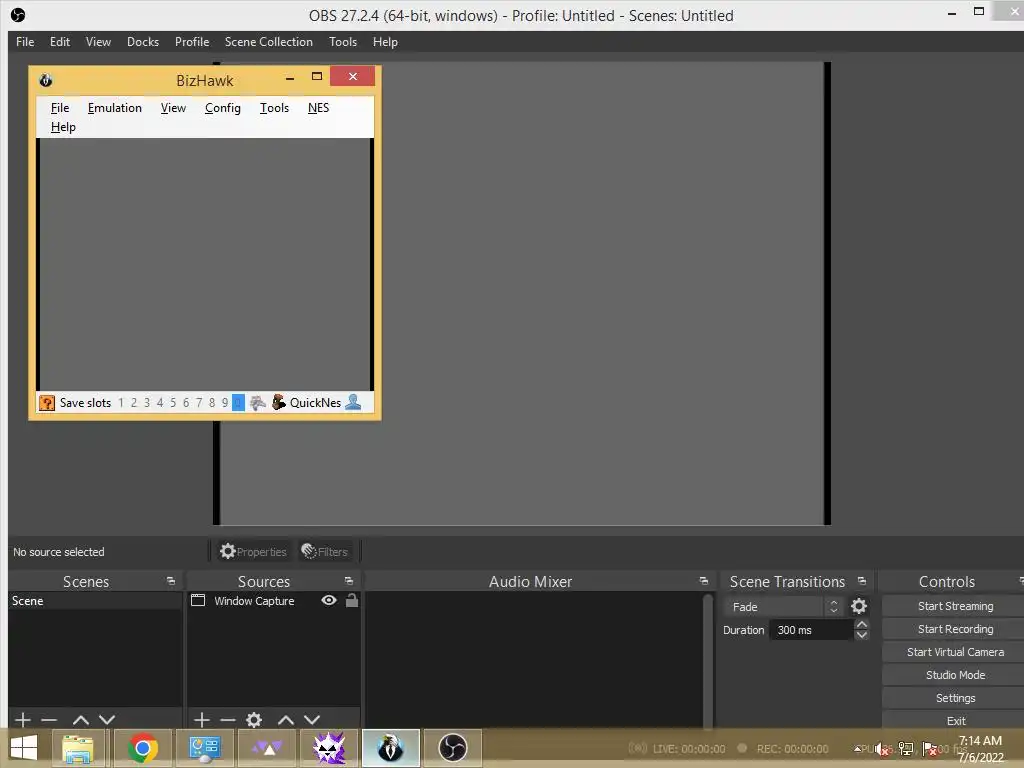Select the Scene entry in Scenes list

95,601
